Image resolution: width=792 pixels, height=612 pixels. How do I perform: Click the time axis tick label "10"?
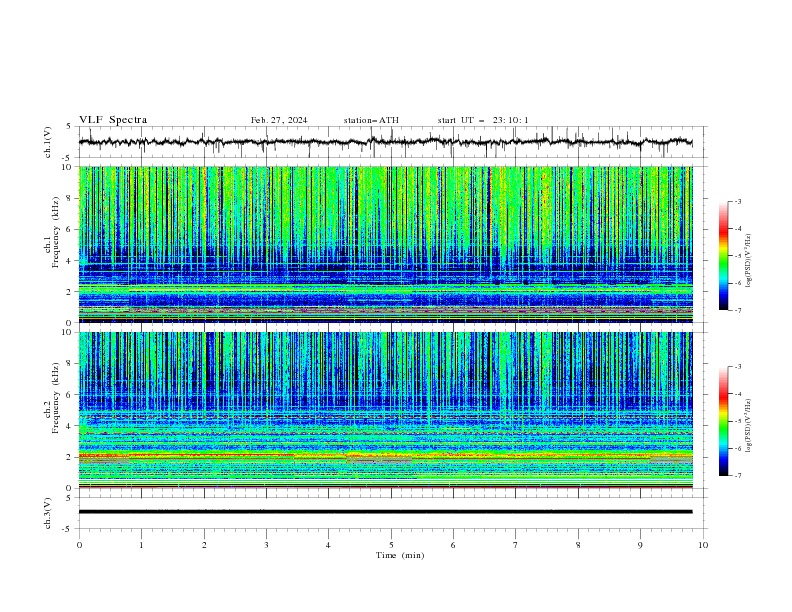pyautogui.click(x=703, y=545)
